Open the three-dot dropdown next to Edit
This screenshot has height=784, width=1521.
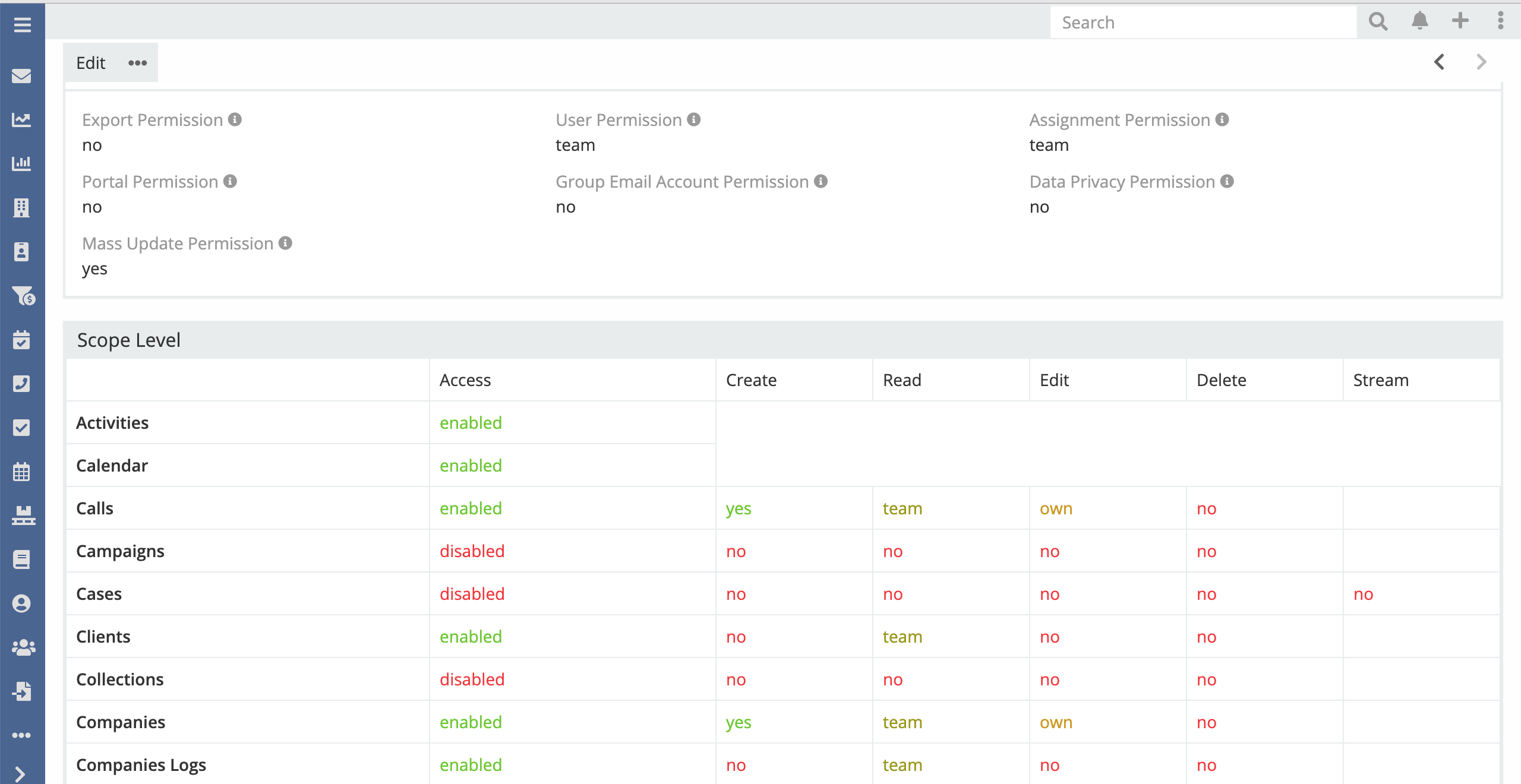pyautogui.click(x=137, y=63)
